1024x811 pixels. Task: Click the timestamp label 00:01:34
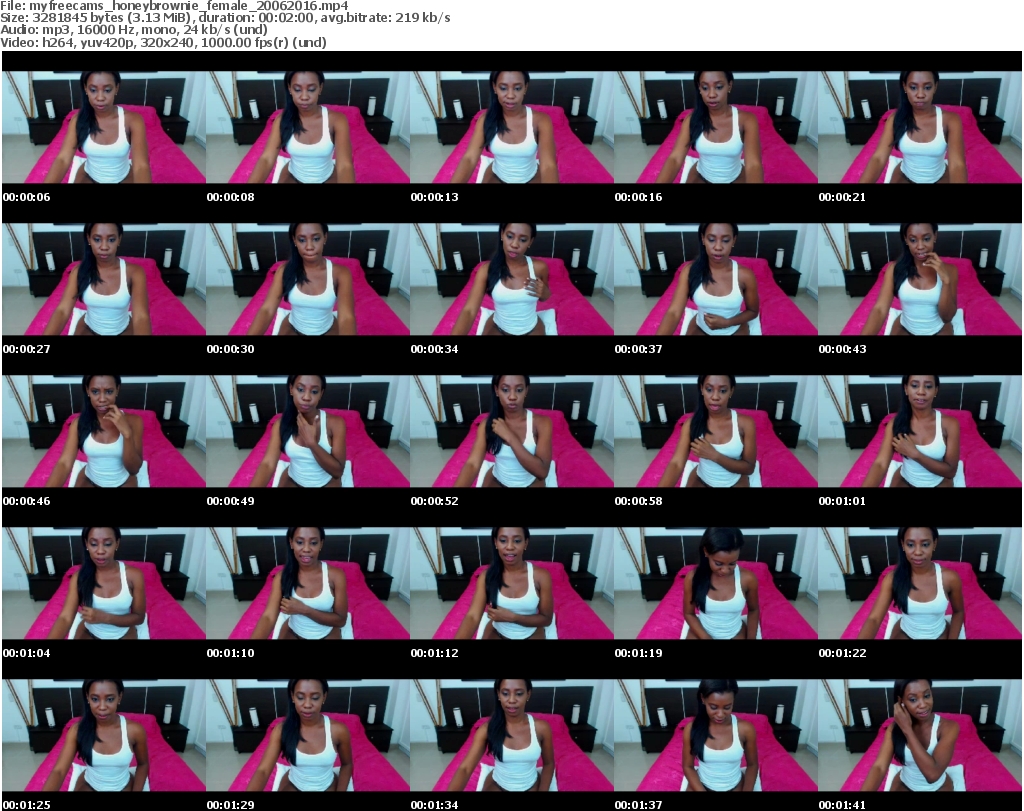[x=434, y=805]
